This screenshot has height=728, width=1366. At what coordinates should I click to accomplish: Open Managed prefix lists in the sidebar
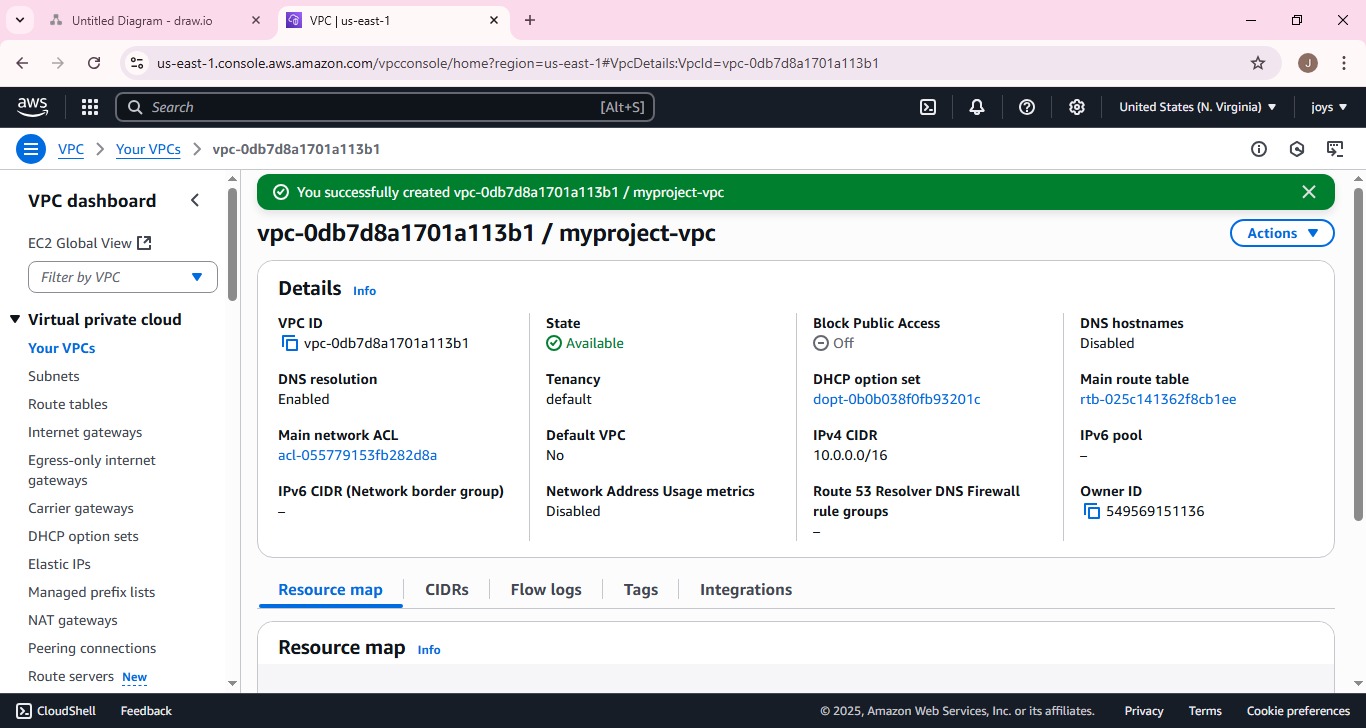point(92,592)
